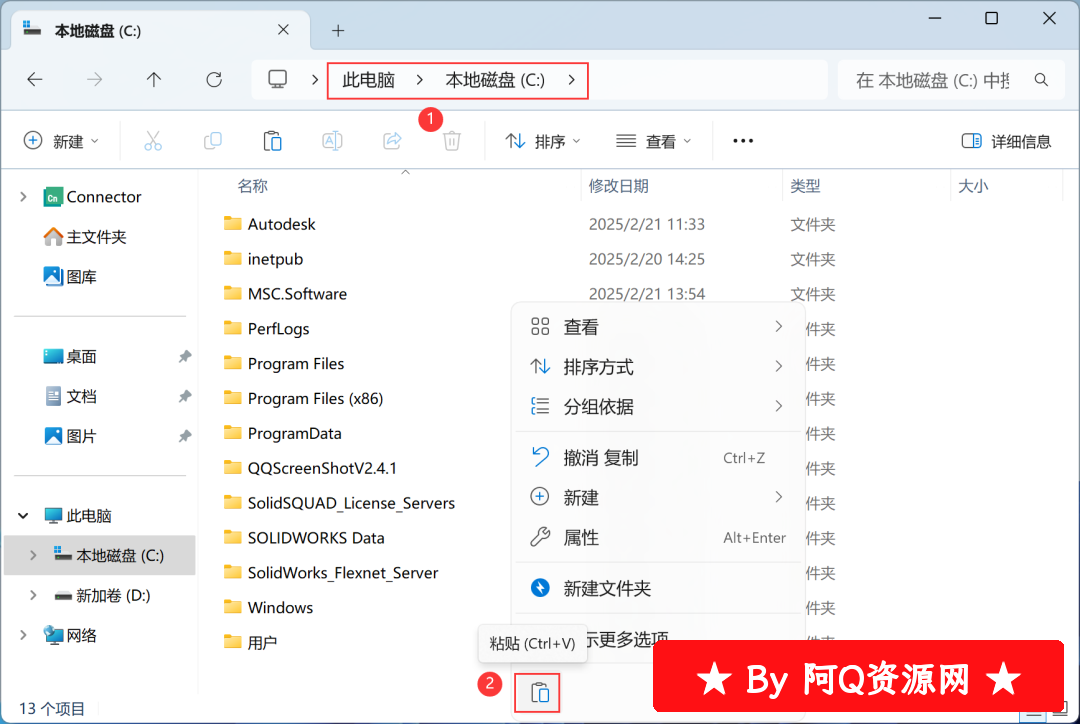Image resolution: width=1080 pixels, height=724 pixels.
Task: Select the QQScreenShotV2.4.1 folder
Action: tap(310, 468)
